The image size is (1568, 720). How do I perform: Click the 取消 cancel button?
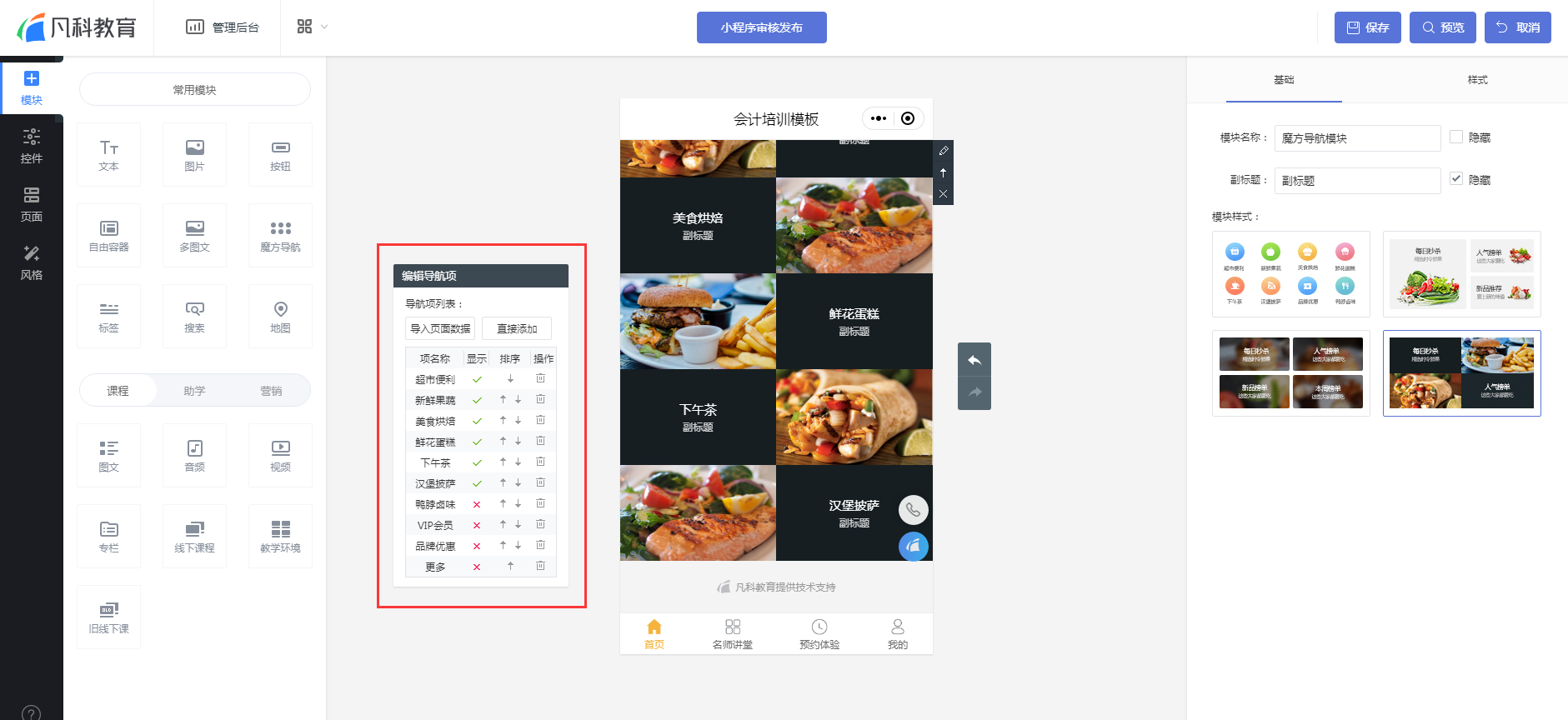[1518, 27]
